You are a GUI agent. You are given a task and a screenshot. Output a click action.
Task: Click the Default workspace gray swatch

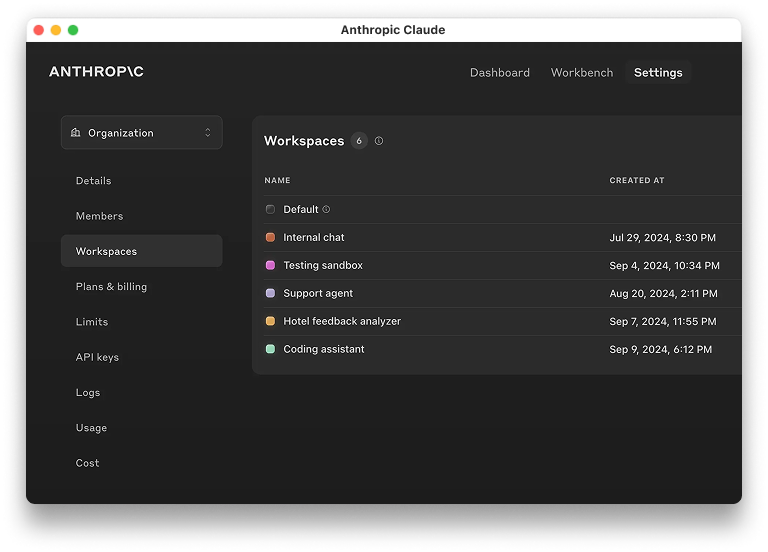pos(270,210)
